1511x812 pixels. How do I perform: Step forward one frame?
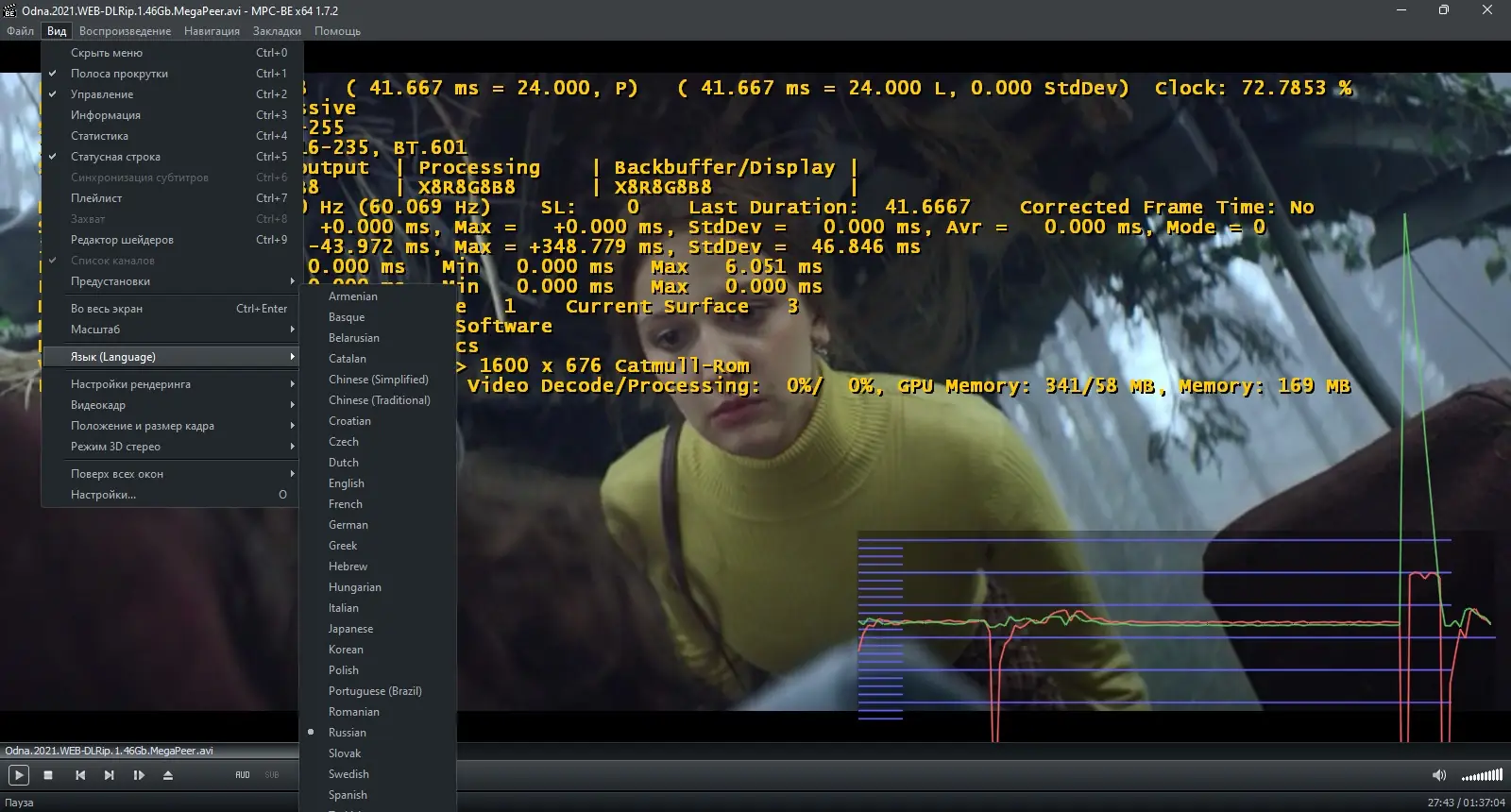point(139,775)
